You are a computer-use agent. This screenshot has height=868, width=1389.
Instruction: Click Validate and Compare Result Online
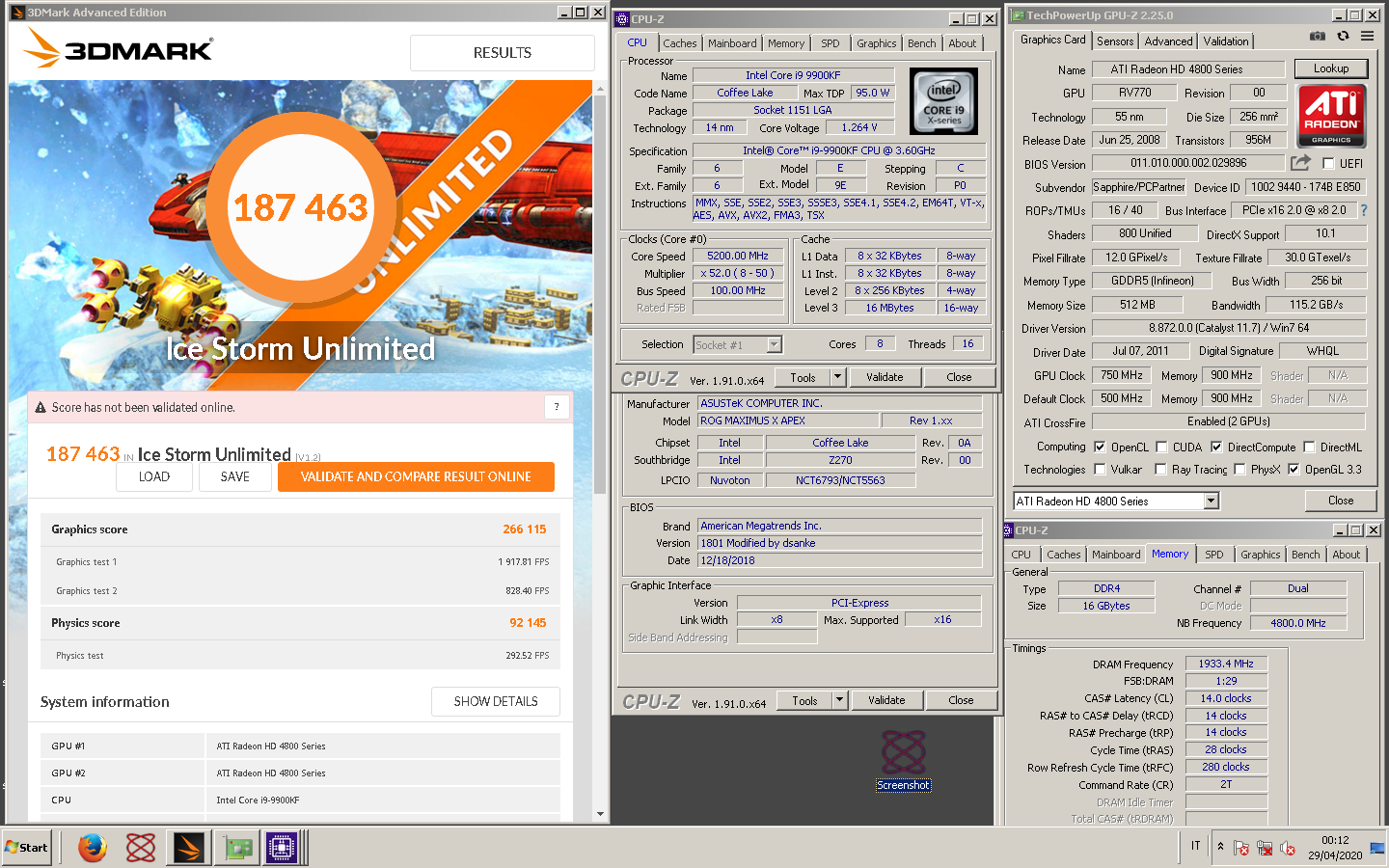click(416, 476)
